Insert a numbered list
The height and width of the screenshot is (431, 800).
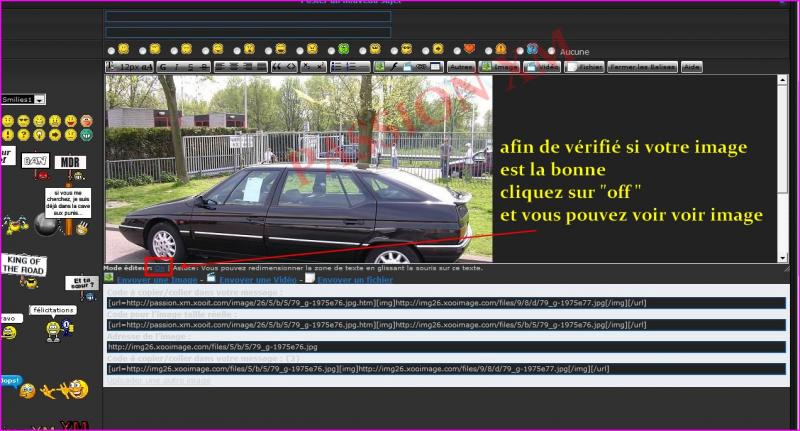click(351, 67)
